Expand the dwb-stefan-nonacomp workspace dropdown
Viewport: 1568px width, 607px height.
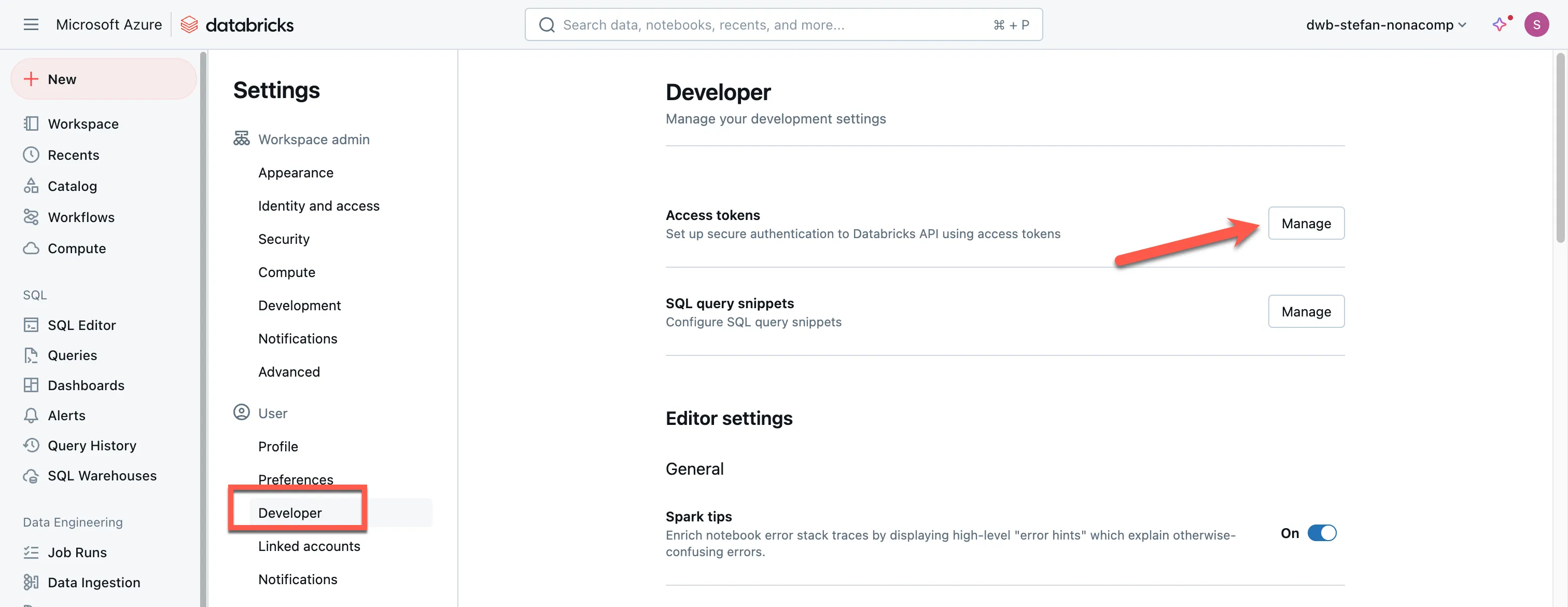[1385, 24]
